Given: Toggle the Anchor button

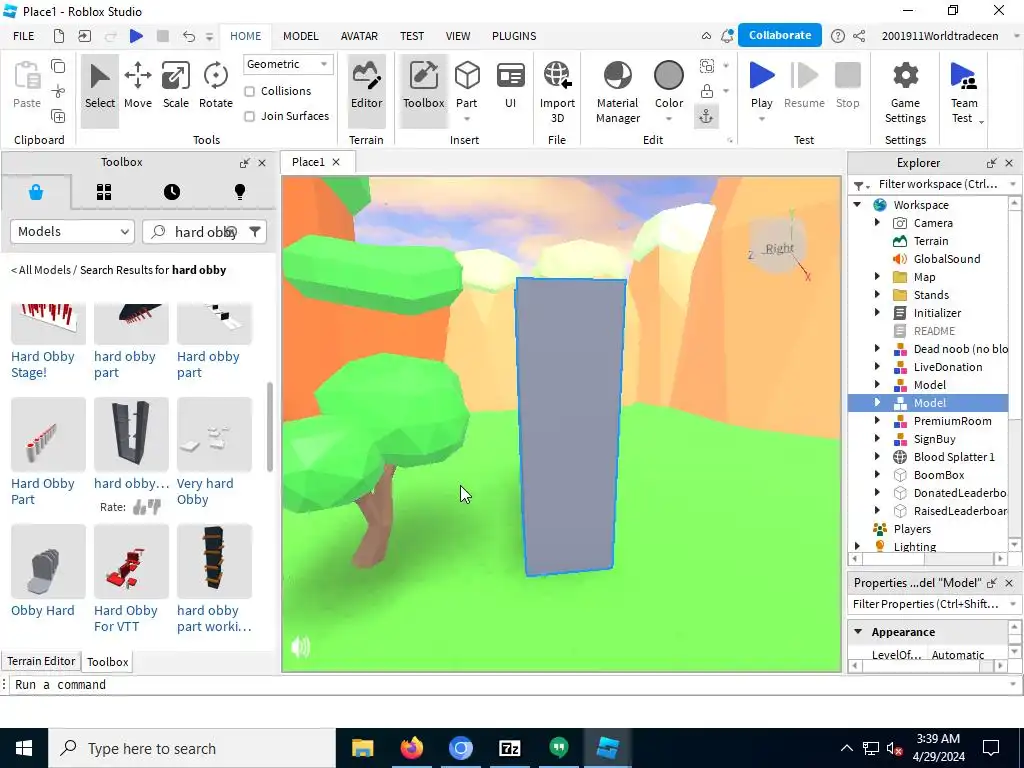Looking at the screenshot, I should [706, 116].
